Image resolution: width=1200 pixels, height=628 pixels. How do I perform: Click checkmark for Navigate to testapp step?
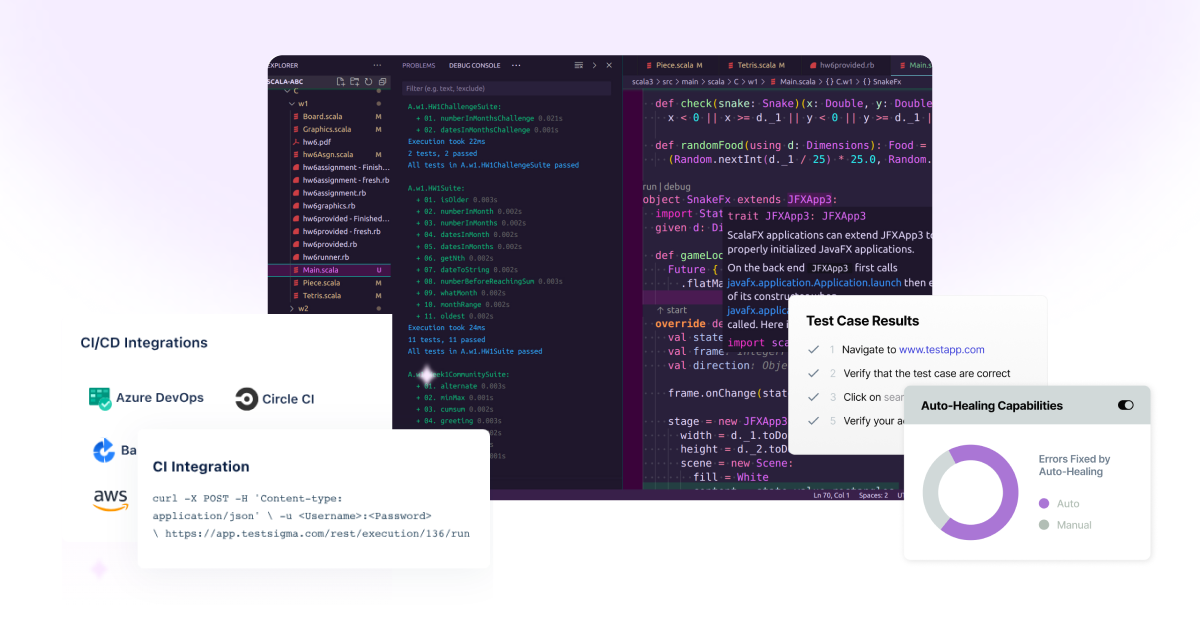814,350
